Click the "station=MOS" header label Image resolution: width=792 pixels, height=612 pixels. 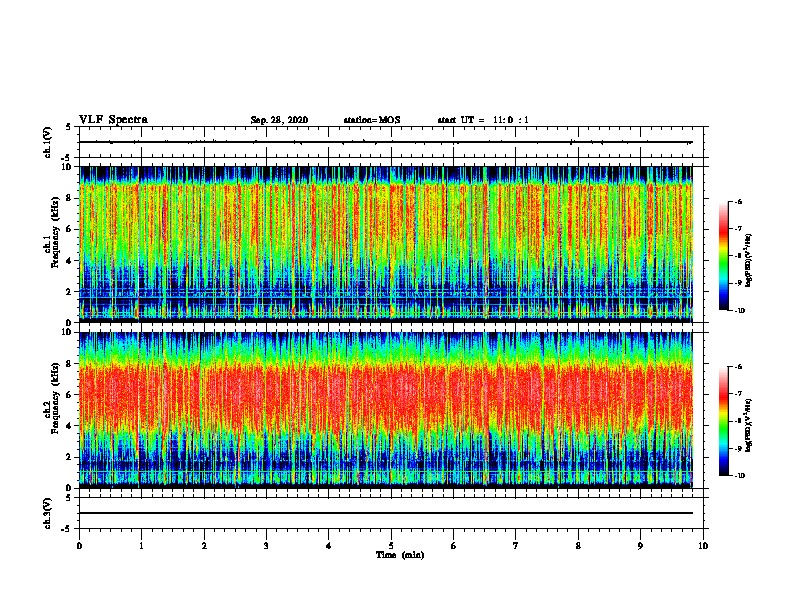(372, 120)
